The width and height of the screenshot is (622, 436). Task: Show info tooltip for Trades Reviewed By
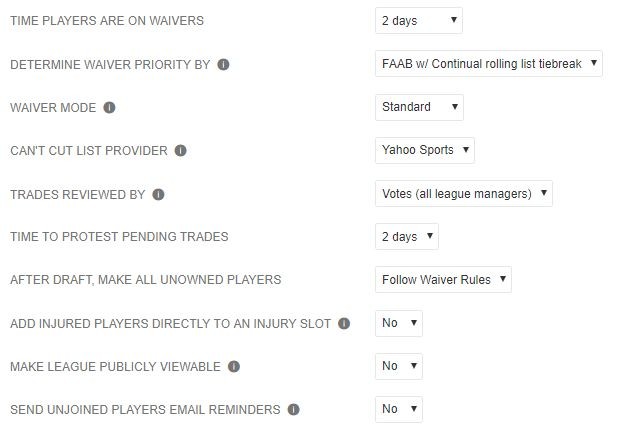tap(159, 194)
